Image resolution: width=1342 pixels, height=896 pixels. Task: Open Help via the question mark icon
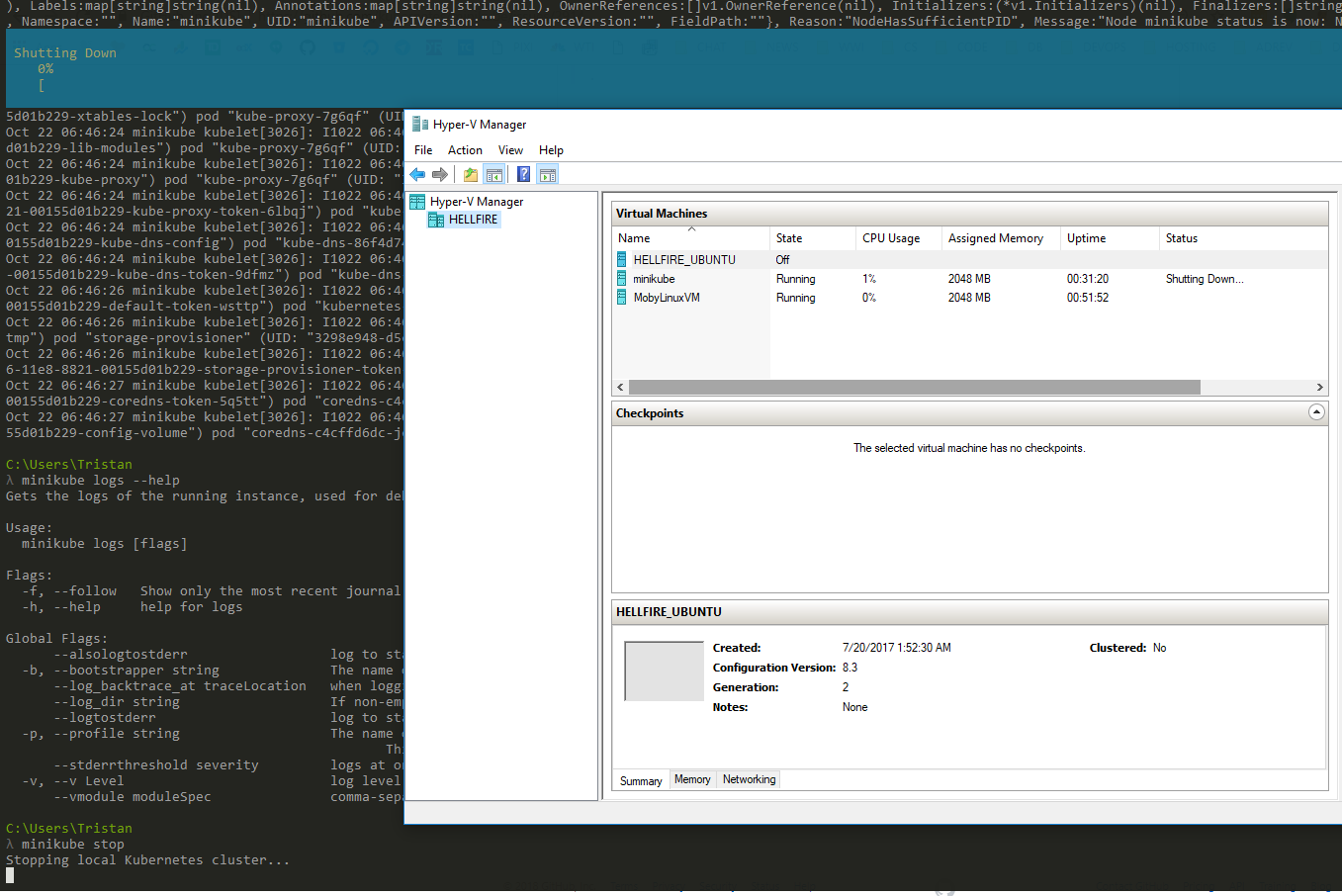[x=524, y=175]
